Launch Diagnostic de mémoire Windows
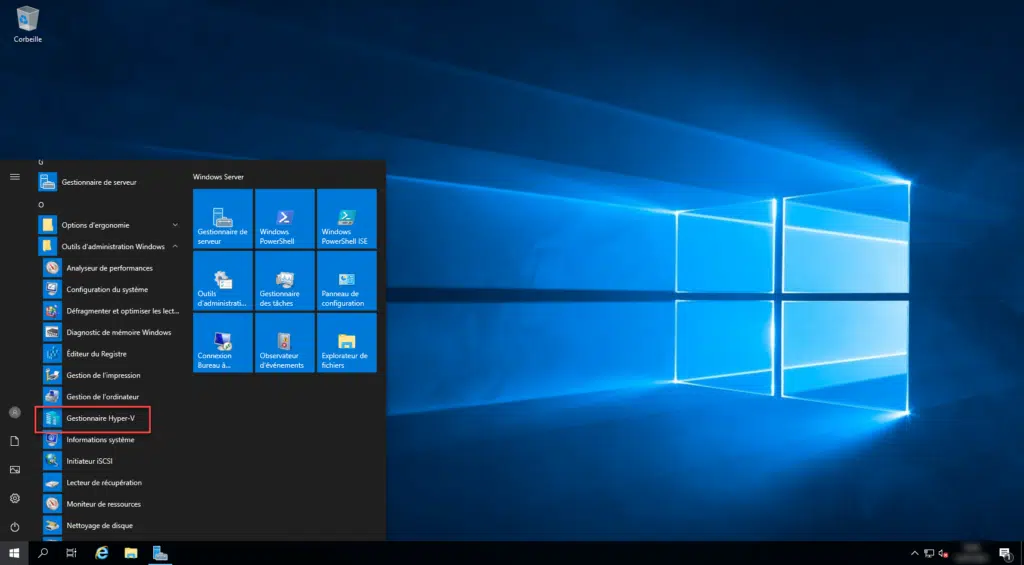The width and height of the screenshot is (1024, 565). 108,332
